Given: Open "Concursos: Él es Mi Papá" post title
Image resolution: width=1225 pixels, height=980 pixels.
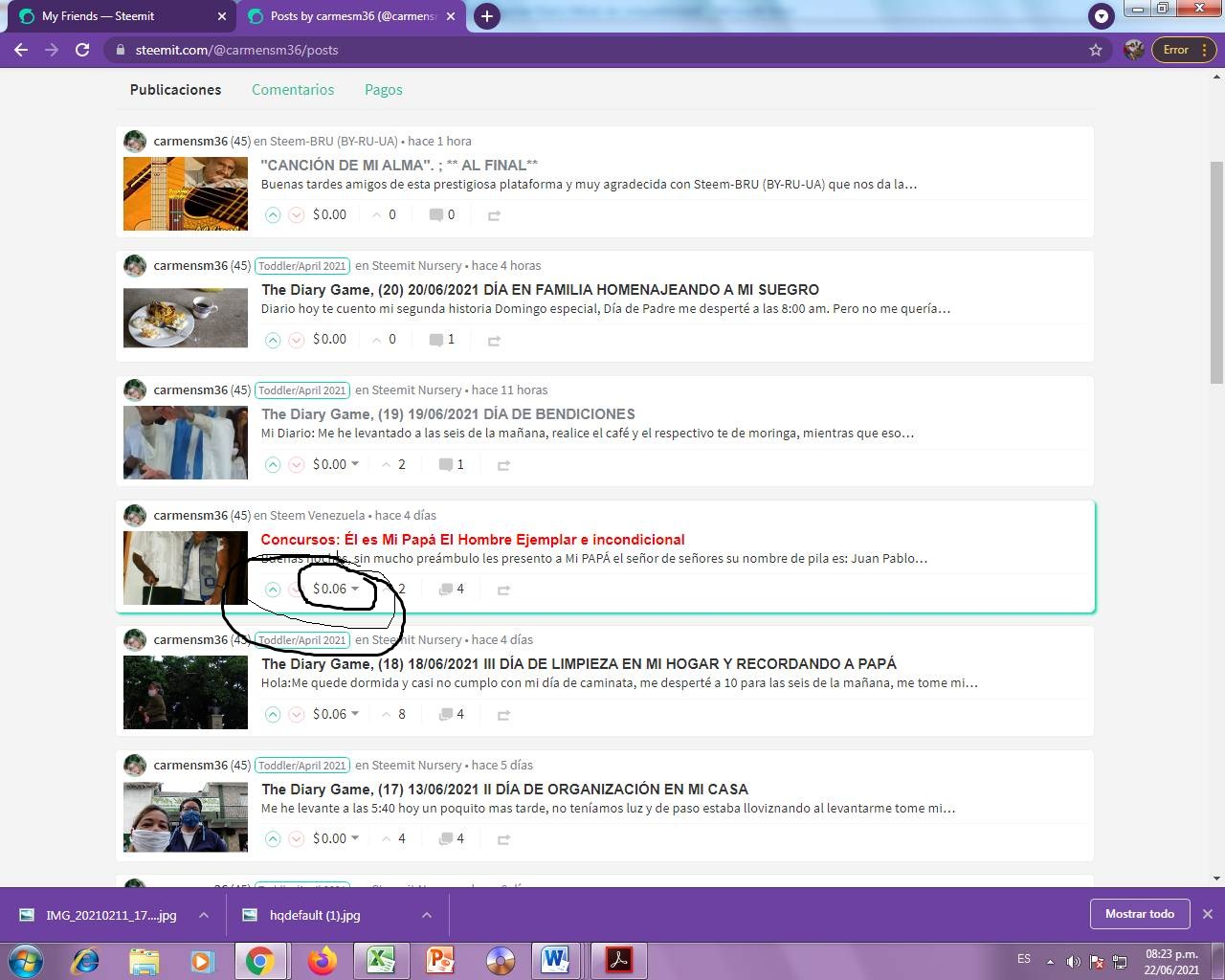Looking at the screenshot, I should tap(473, 539).
